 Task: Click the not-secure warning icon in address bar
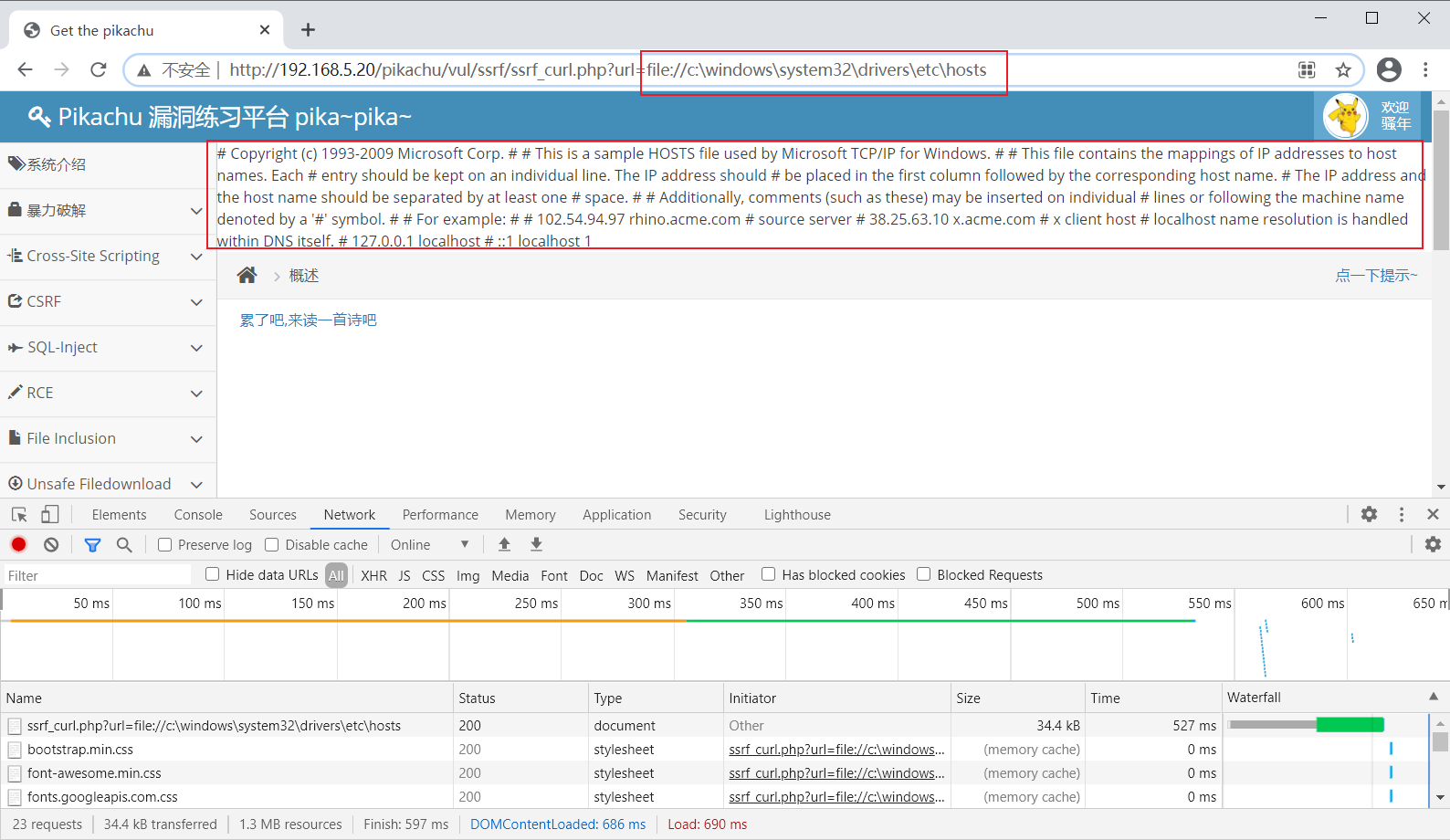[x=144, y=70]
